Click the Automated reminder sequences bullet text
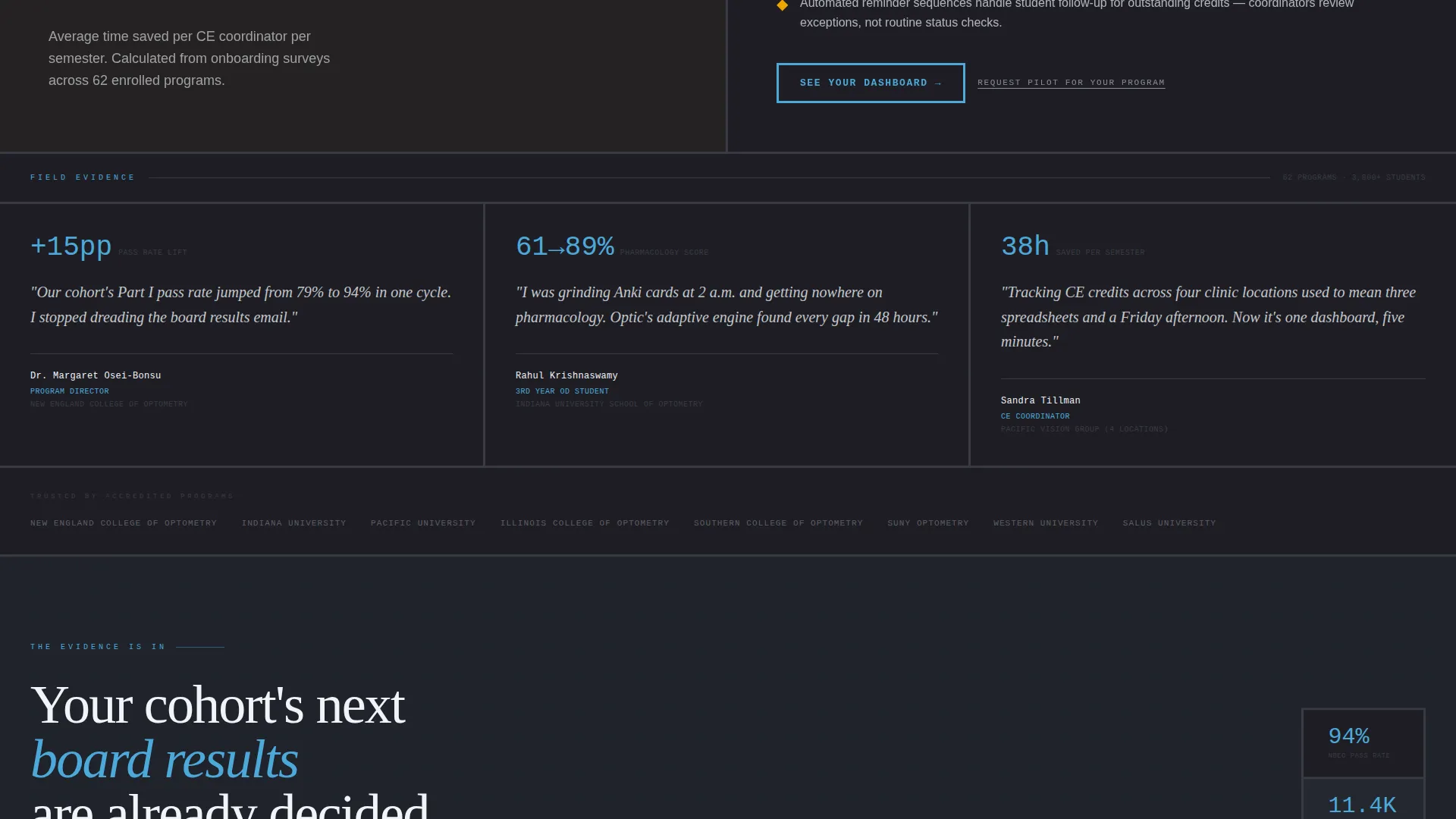 pyautogui.click(x=1077, y=13)
